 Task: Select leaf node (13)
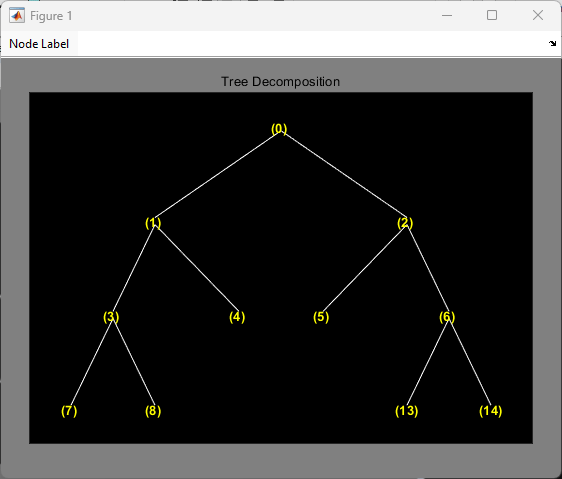[406, 411]
